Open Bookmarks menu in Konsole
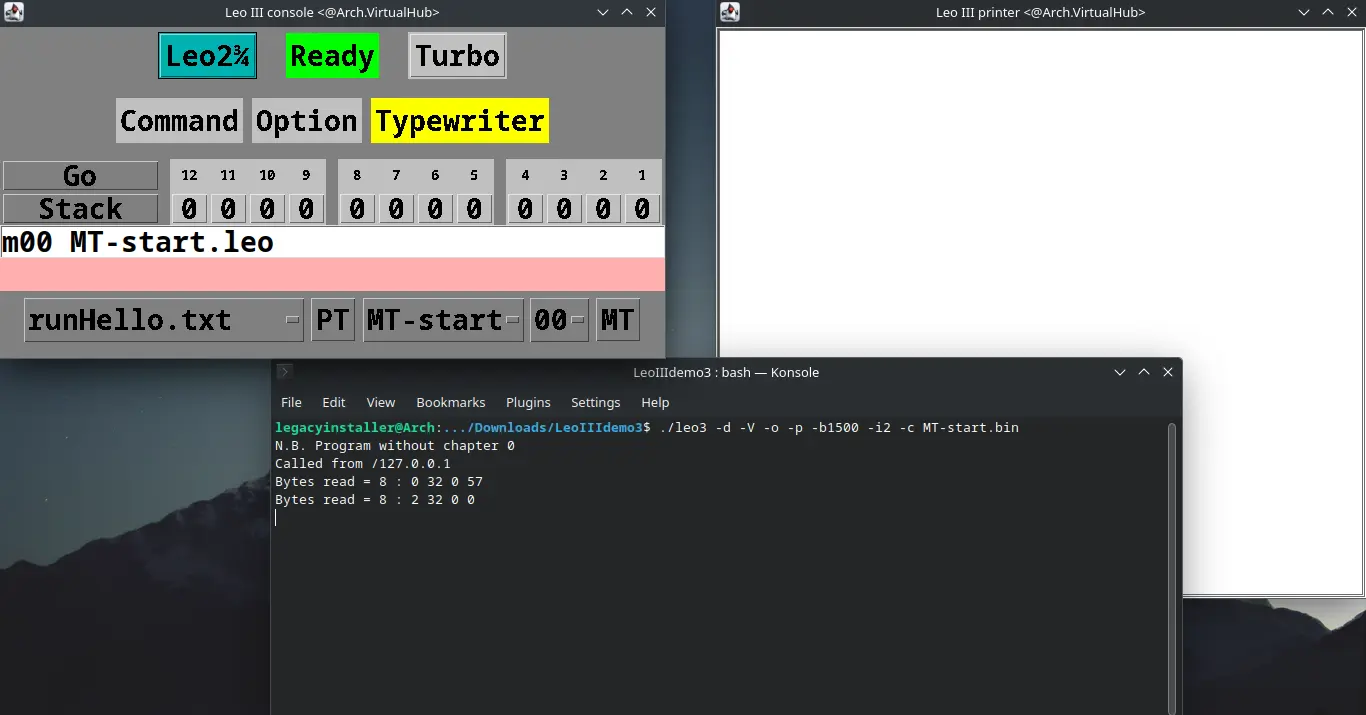 450,402
